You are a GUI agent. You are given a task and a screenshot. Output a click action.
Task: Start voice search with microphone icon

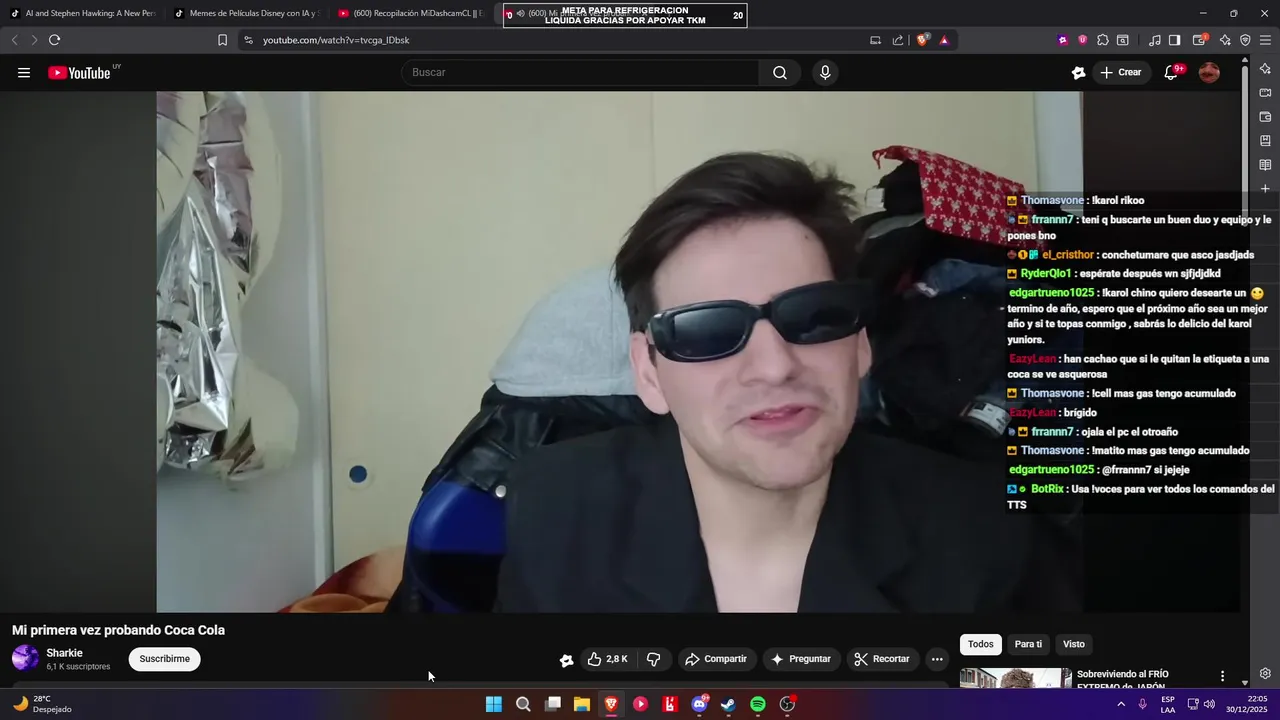(x=825, y=72)
